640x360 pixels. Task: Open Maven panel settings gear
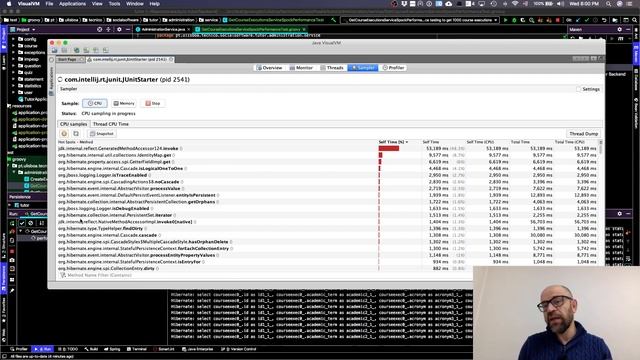pyautogui.click(x=620, y=29)
